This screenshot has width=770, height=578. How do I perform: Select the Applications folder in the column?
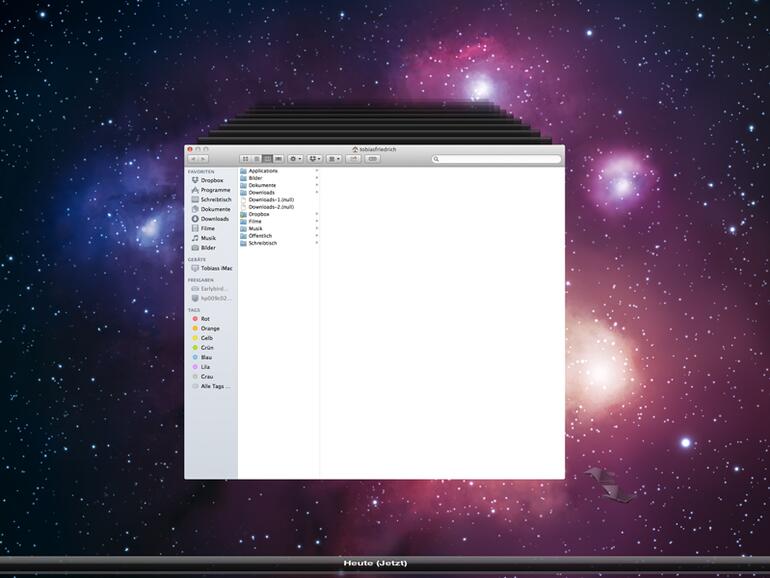pyautogui.click(x=279, y=171)
